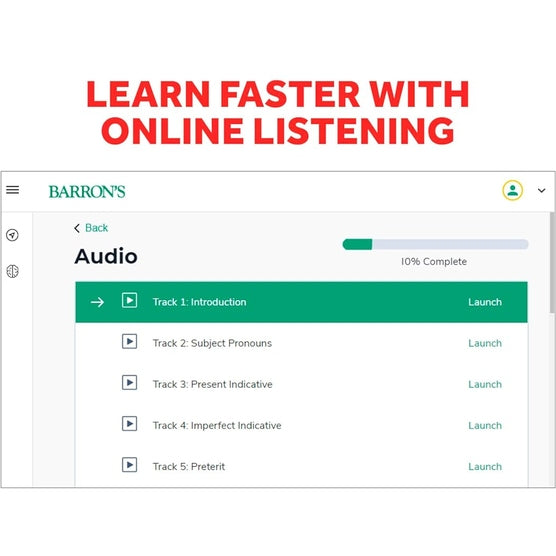The image size is (556, 556).
Task: Play Track 1 Introduction icon
Action: pos(129,300)
